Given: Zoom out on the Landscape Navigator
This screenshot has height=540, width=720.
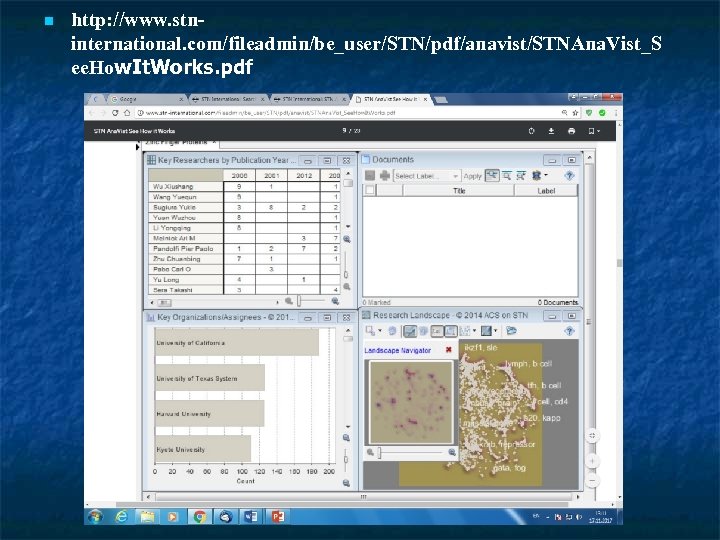Looking at the screenshot, I should point(370,453).
